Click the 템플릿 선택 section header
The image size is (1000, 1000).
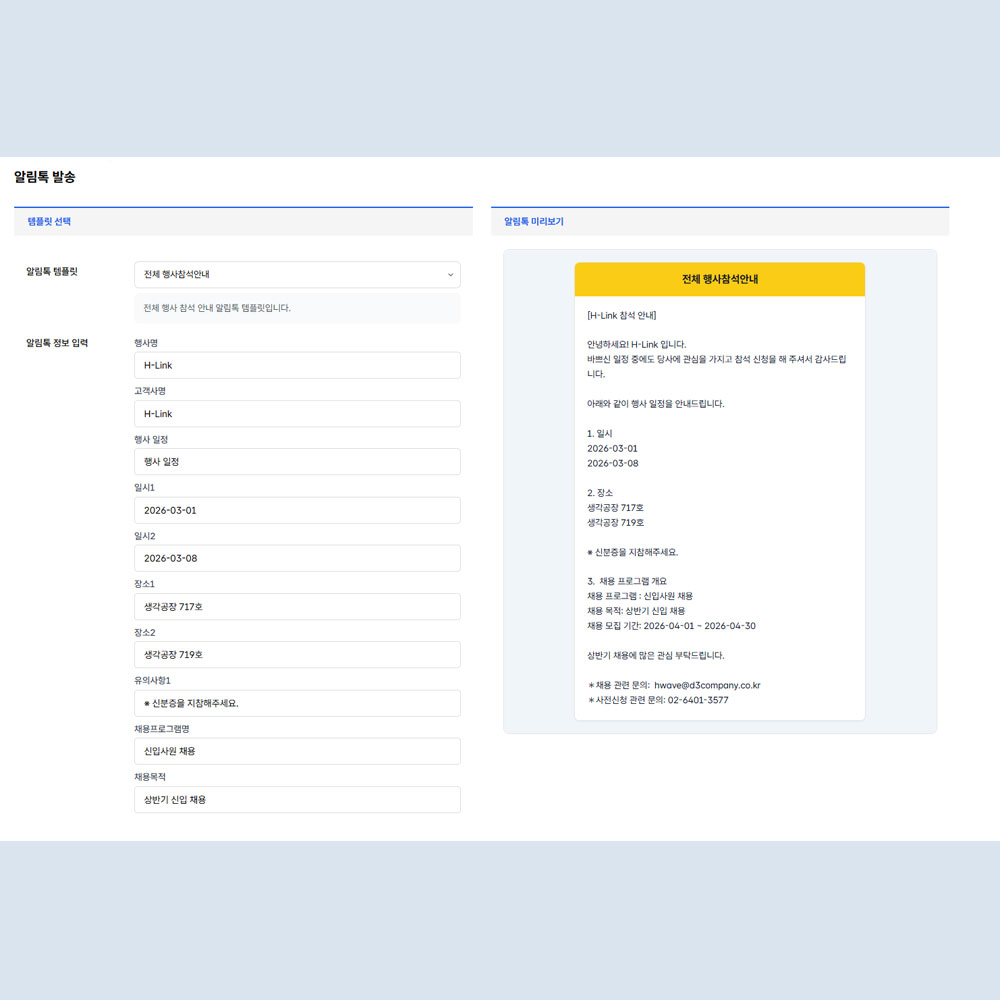pos(49,221)
